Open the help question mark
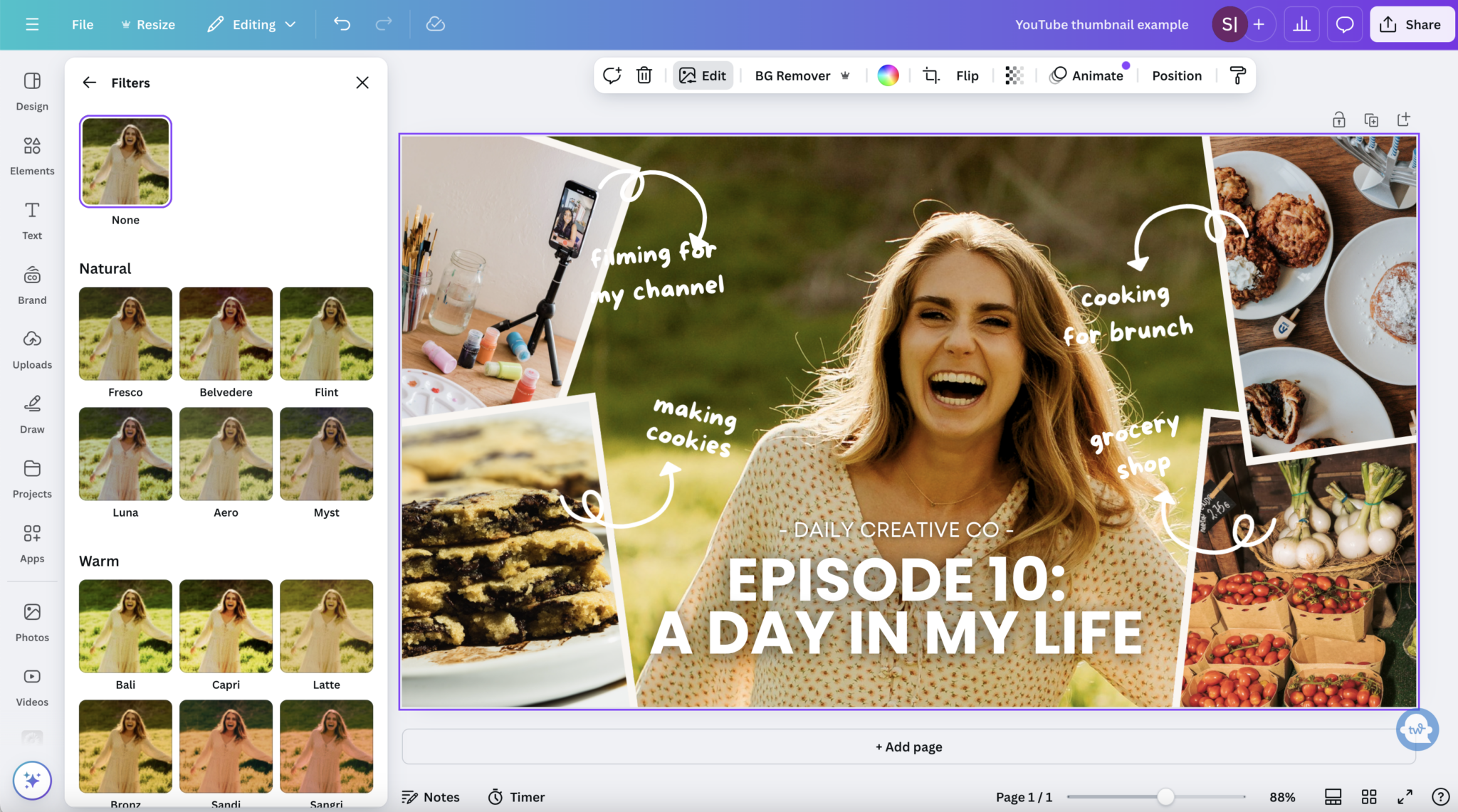The width and height of the screenshot is (1458, 812). click(x=1440, y=797)
